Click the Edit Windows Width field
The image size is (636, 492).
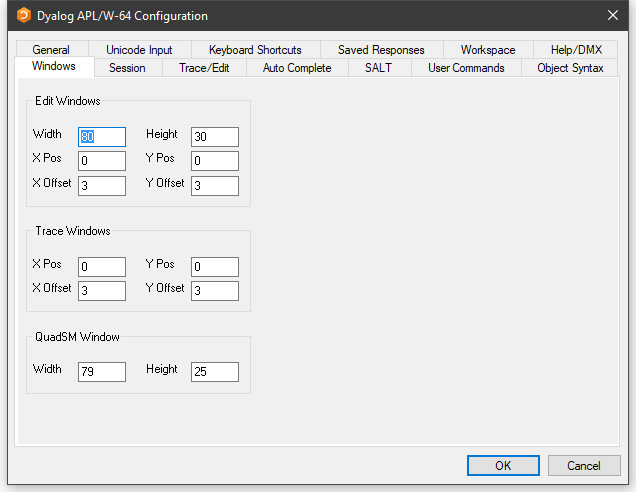click(102, 137)
